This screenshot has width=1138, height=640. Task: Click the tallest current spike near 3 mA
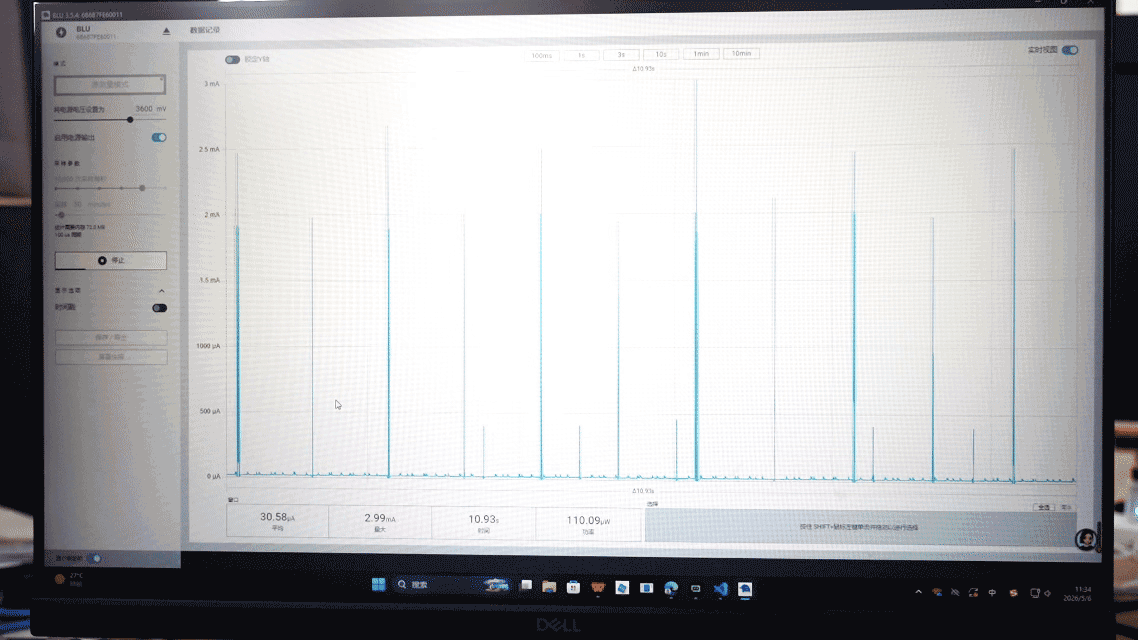(x=696, y=279)
